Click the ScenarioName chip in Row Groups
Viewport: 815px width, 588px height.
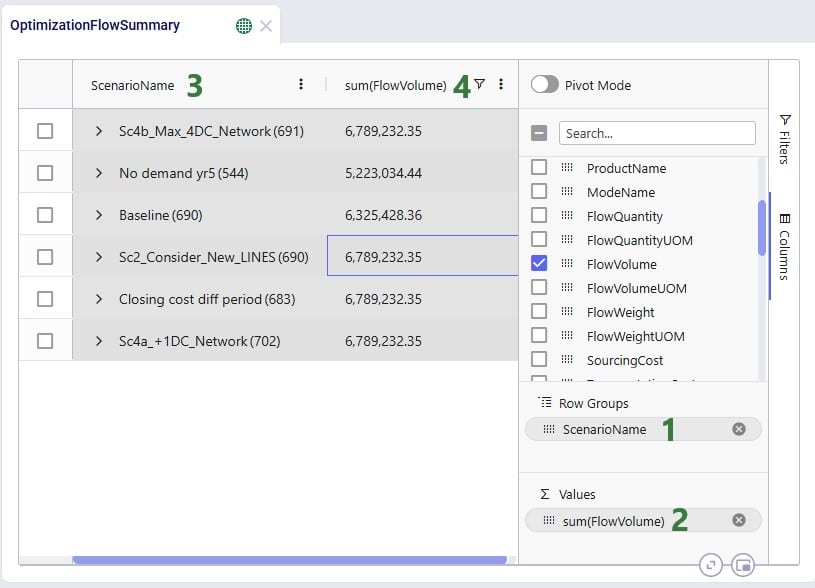pyautogui.click(x=643, y=429)
